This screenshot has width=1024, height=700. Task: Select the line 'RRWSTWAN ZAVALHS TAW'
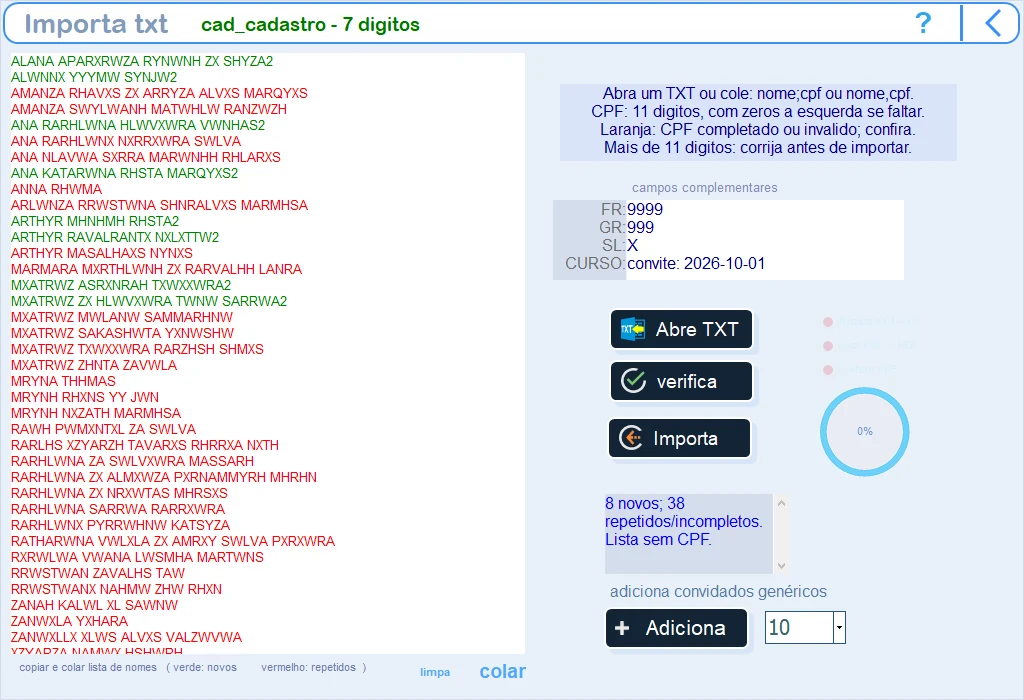(98, 573)
